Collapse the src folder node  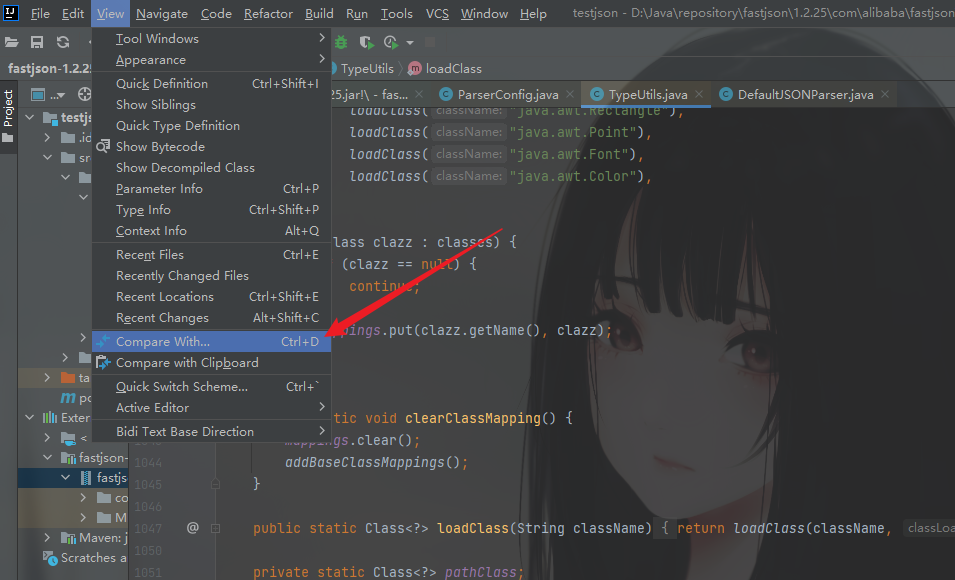[x=48, y=157]
